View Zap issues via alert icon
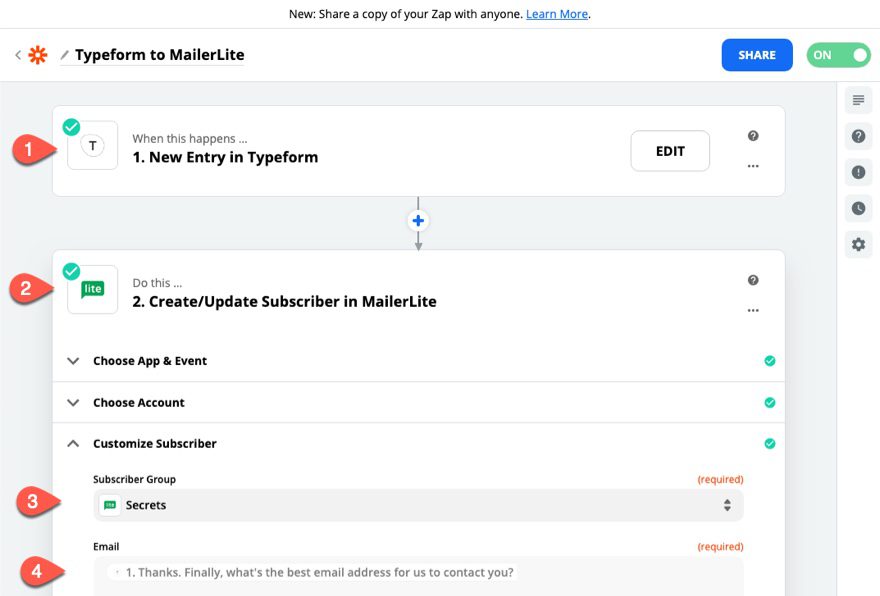 [857, 172]
